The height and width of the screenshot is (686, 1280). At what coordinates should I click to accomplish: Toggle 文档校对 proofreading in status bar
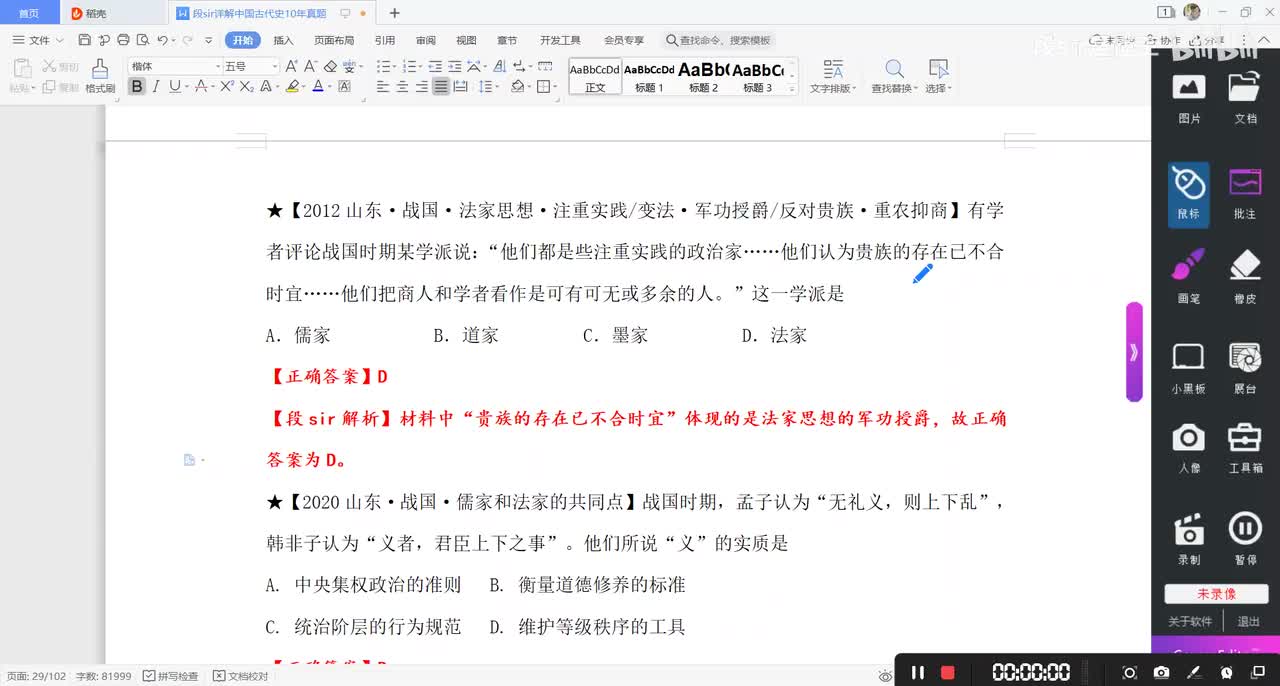click(241, 676)
